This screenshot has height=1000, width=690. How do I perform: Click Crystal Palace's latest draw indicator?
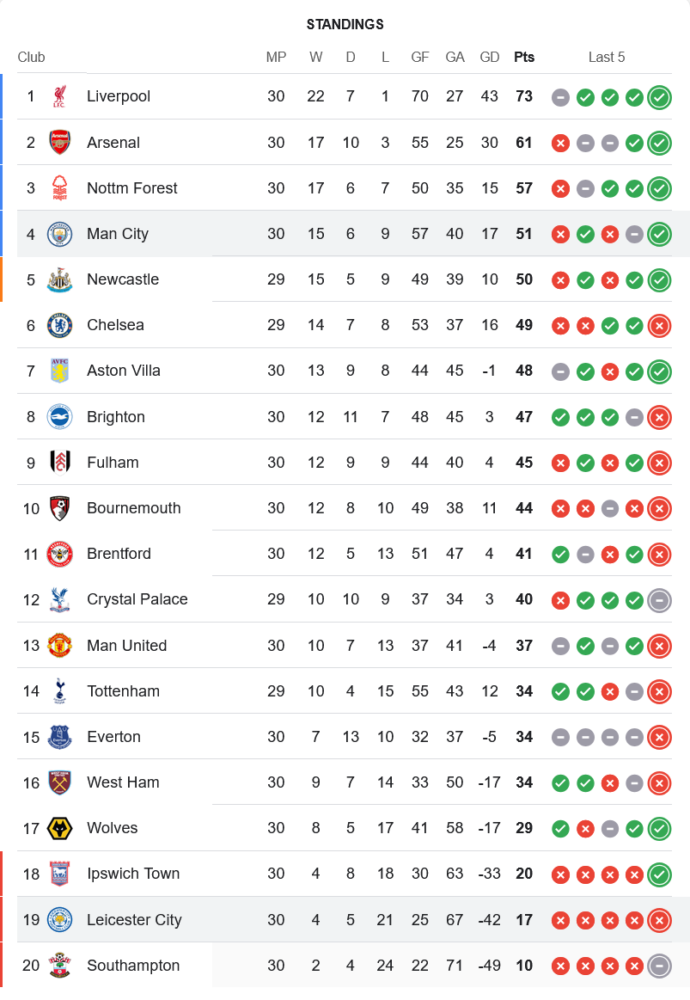point(659,600)
